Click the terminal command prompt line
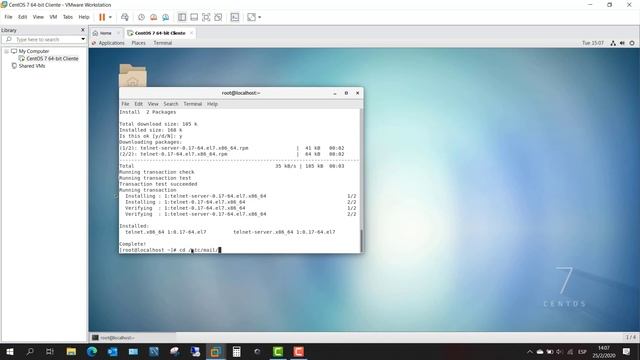 (239, 250)
